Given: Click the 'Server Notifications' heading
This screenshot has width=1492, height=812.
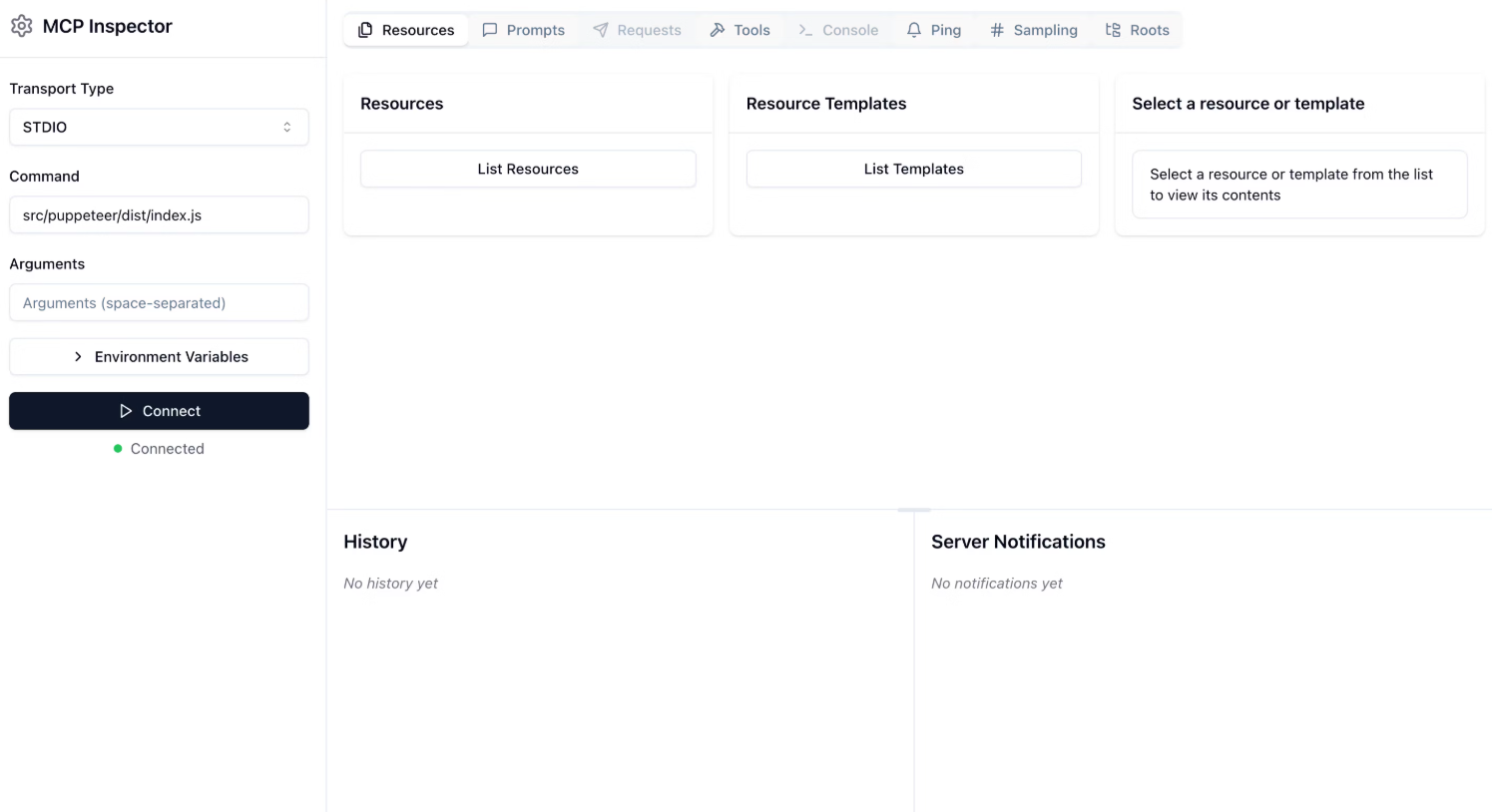Looking at the screenshot, I should point(1018,542).
